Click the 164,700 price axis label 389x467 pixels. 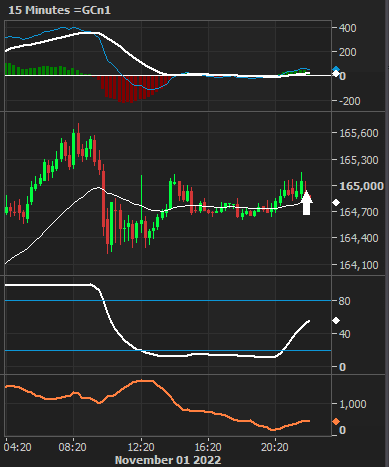coord(359,212)
